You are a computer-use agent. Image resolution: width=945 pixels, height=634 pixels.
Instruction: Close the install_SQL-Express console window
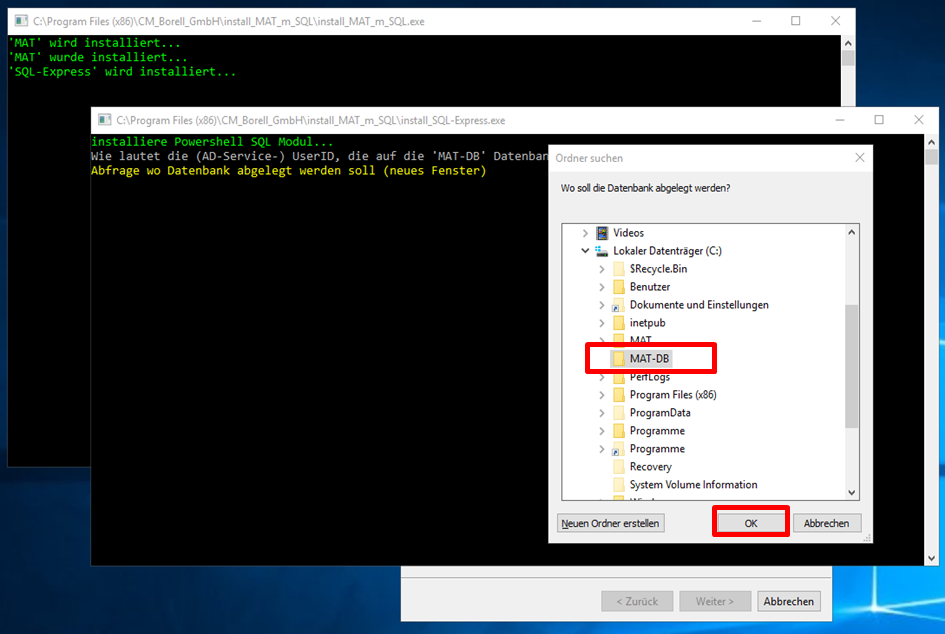[x=918, y=120]
